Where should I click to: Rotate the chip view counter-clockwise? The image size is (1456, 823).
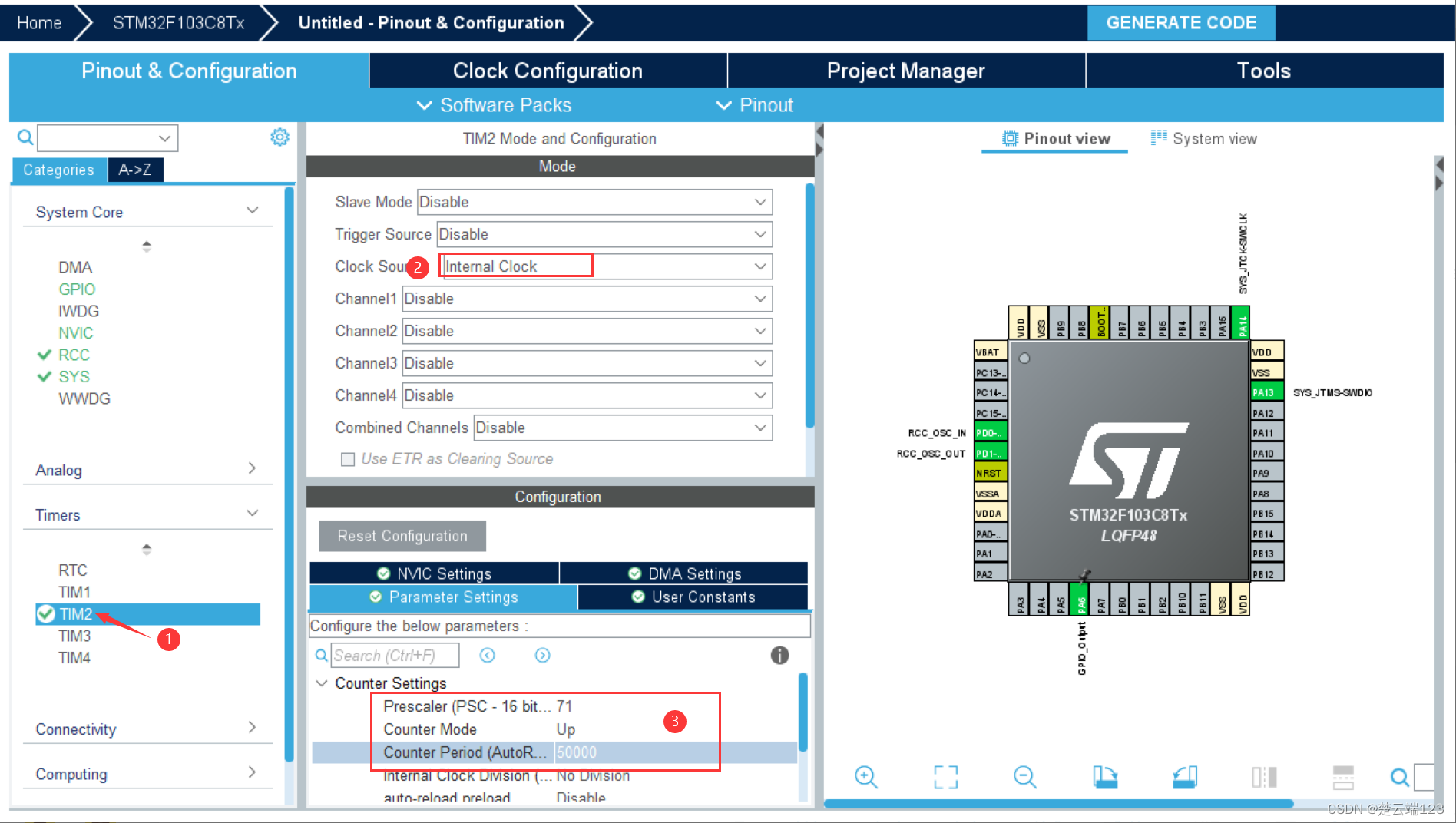tap(1185, 777)
